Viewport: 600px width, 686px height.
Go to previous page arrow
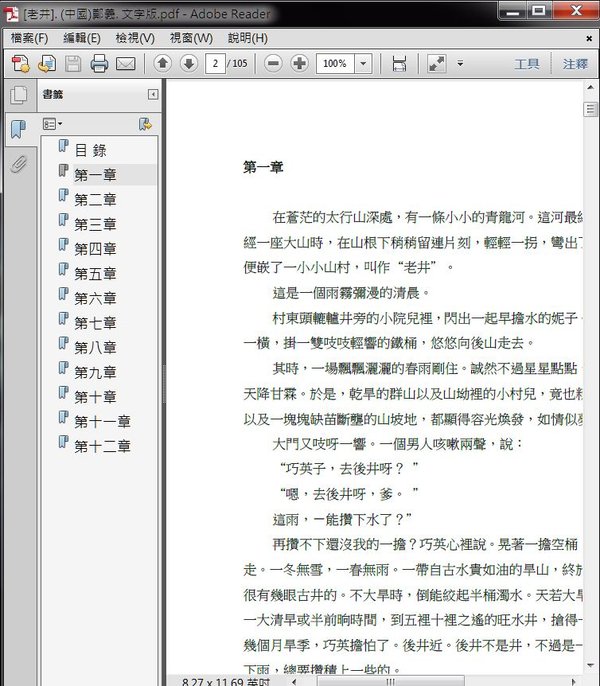click(163, 64)
